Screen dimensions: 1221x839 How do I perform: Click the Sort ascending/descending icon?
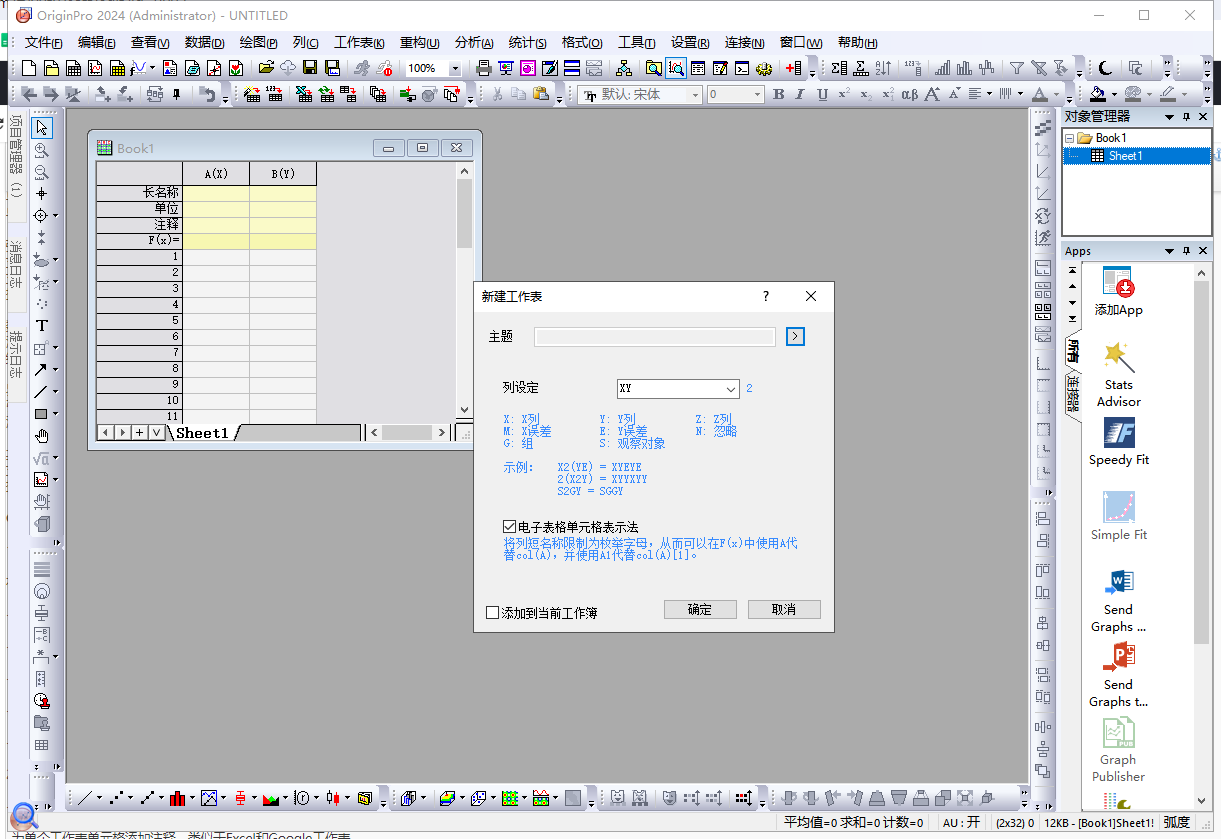pyautogui.click(x=883, y=68)
